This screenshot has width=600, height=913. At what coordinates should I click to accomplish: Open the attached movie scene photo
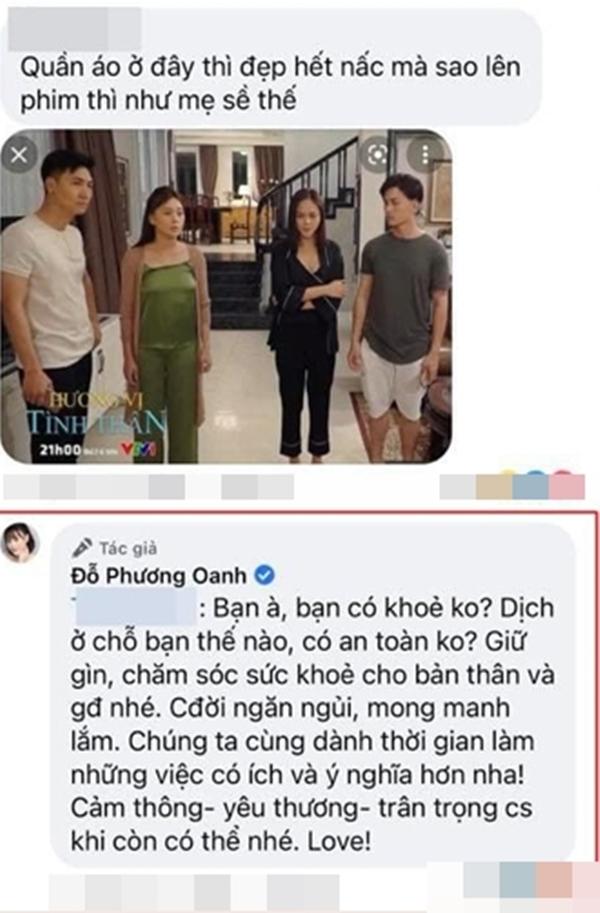point(226,296)
